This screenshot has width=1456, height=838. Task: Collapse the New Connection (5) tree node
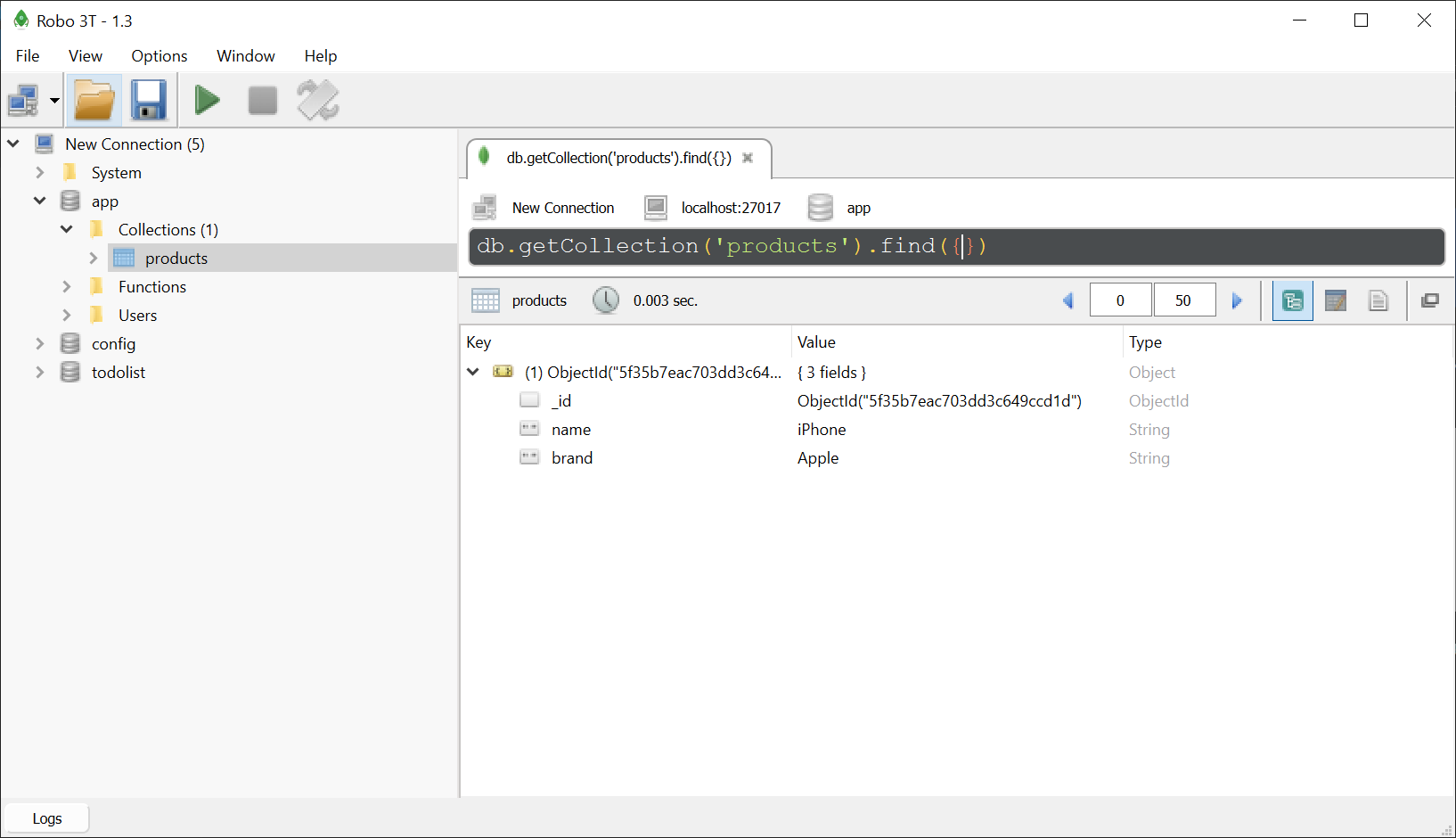coord(13,144)
